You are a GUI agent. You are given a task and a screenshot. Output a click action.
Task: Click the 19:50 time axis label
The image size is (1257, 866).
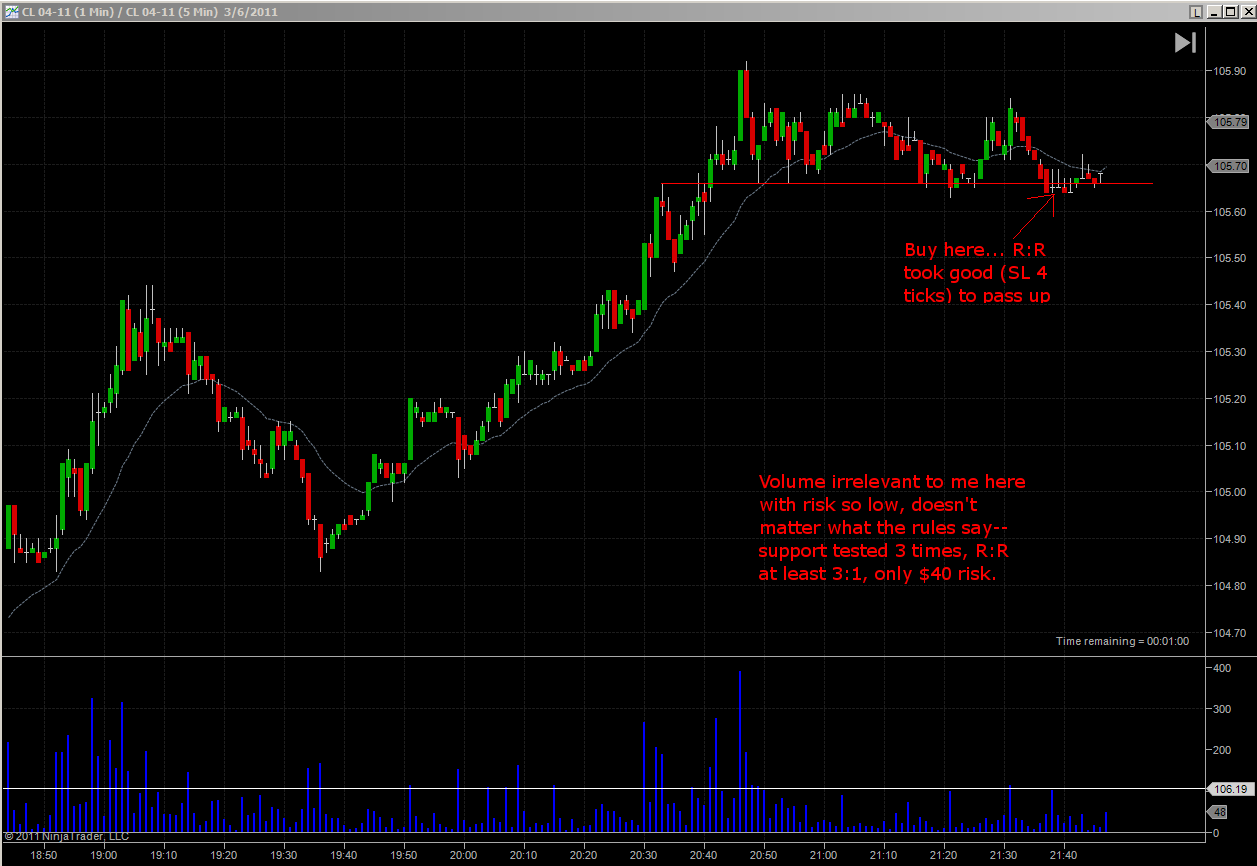click(404, 856)
